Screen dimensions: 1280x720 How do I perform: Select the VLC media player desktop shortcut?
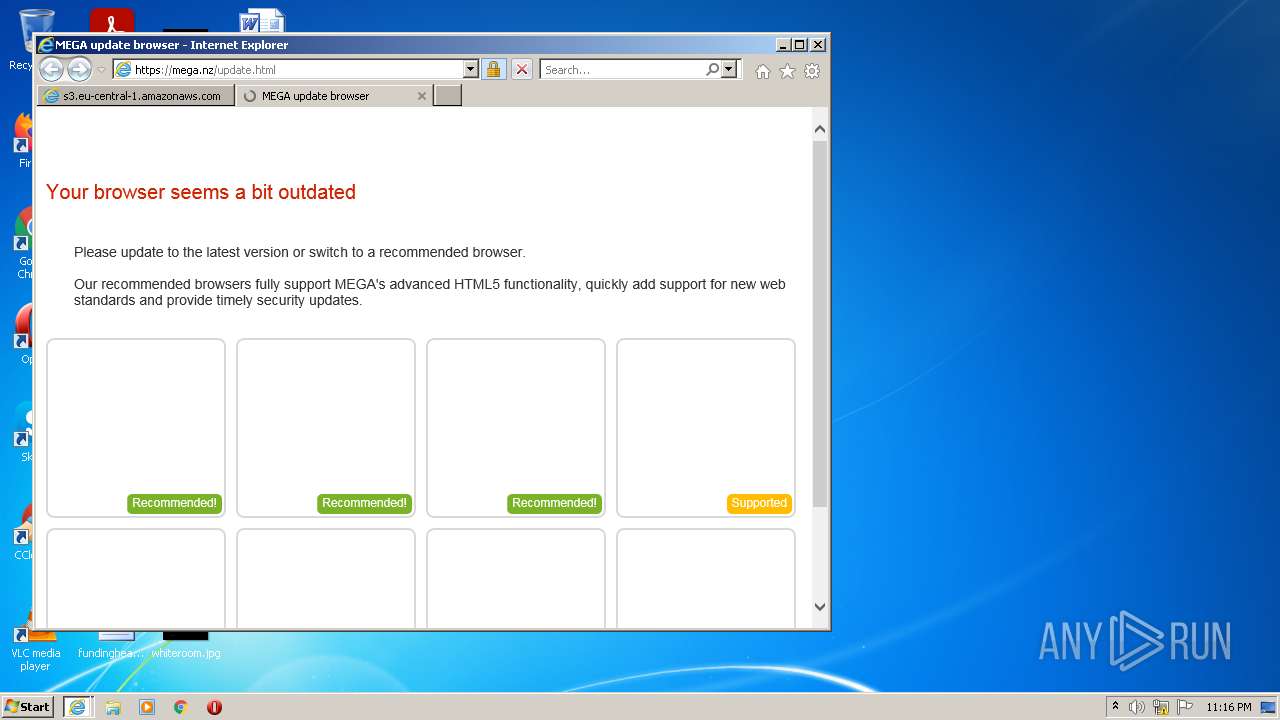35,647
